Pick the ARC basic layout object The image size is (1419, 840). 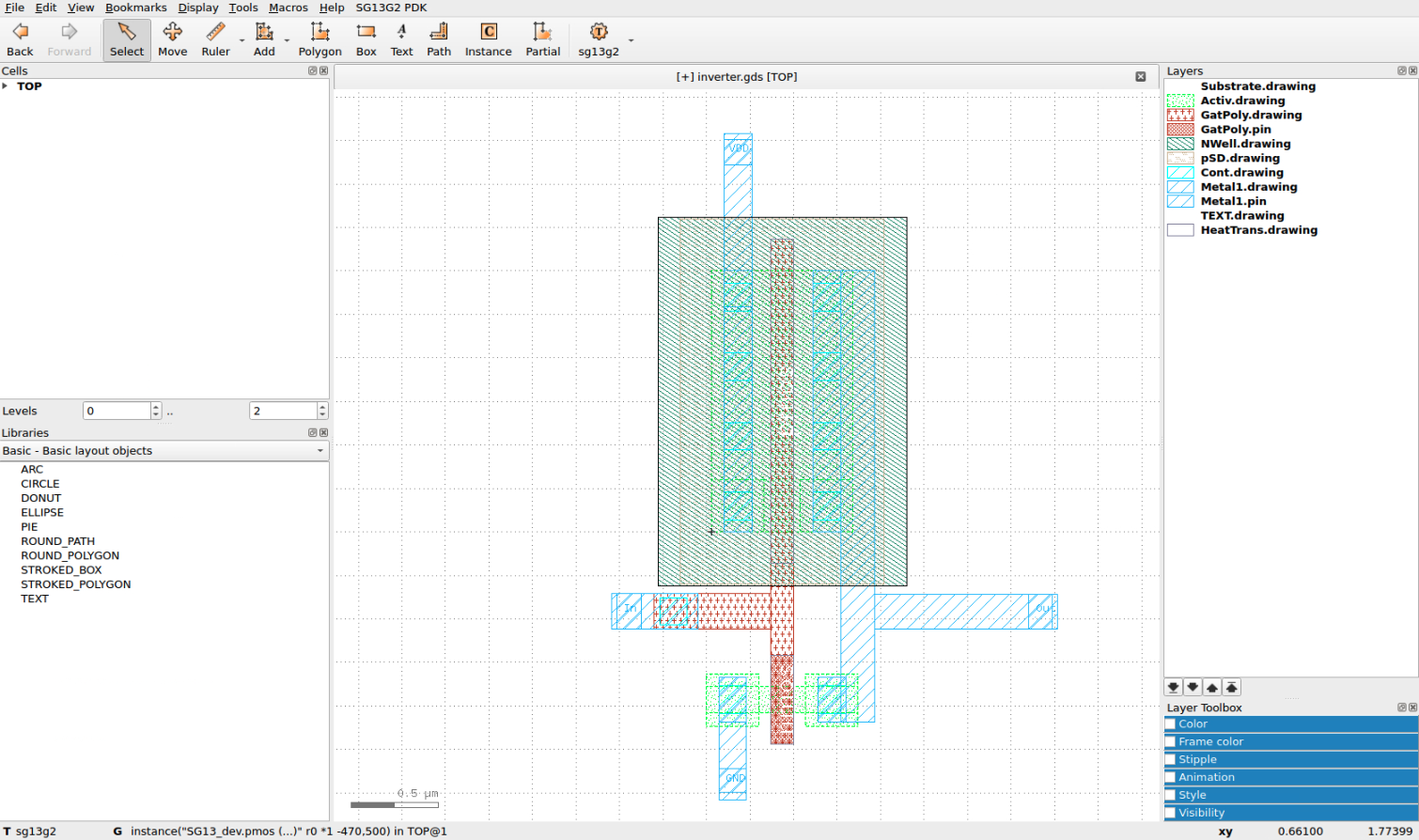click(x=32, y=470)
